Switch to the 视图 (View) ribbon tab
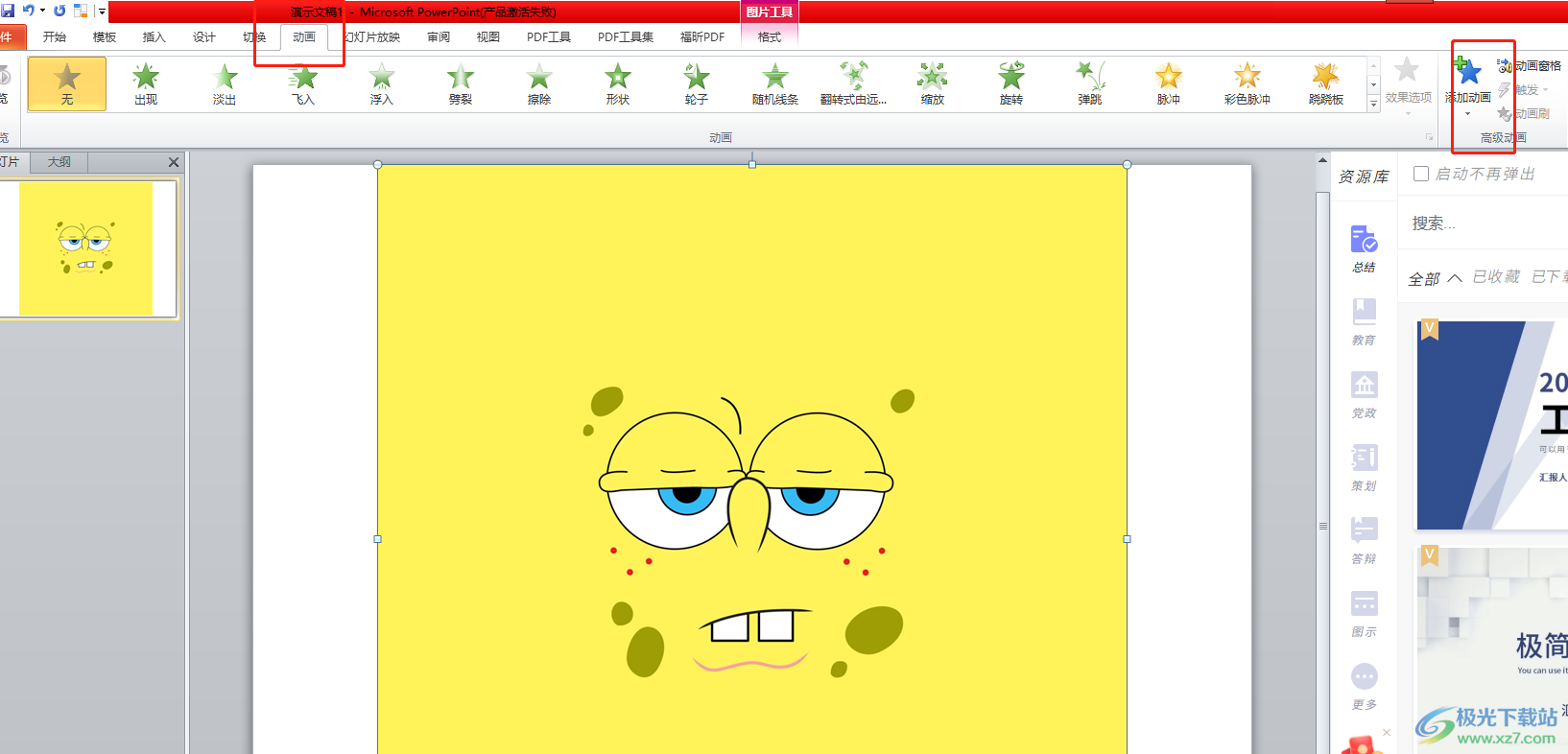This screenshot has height=754, width=1568. [x=488, y=36]
